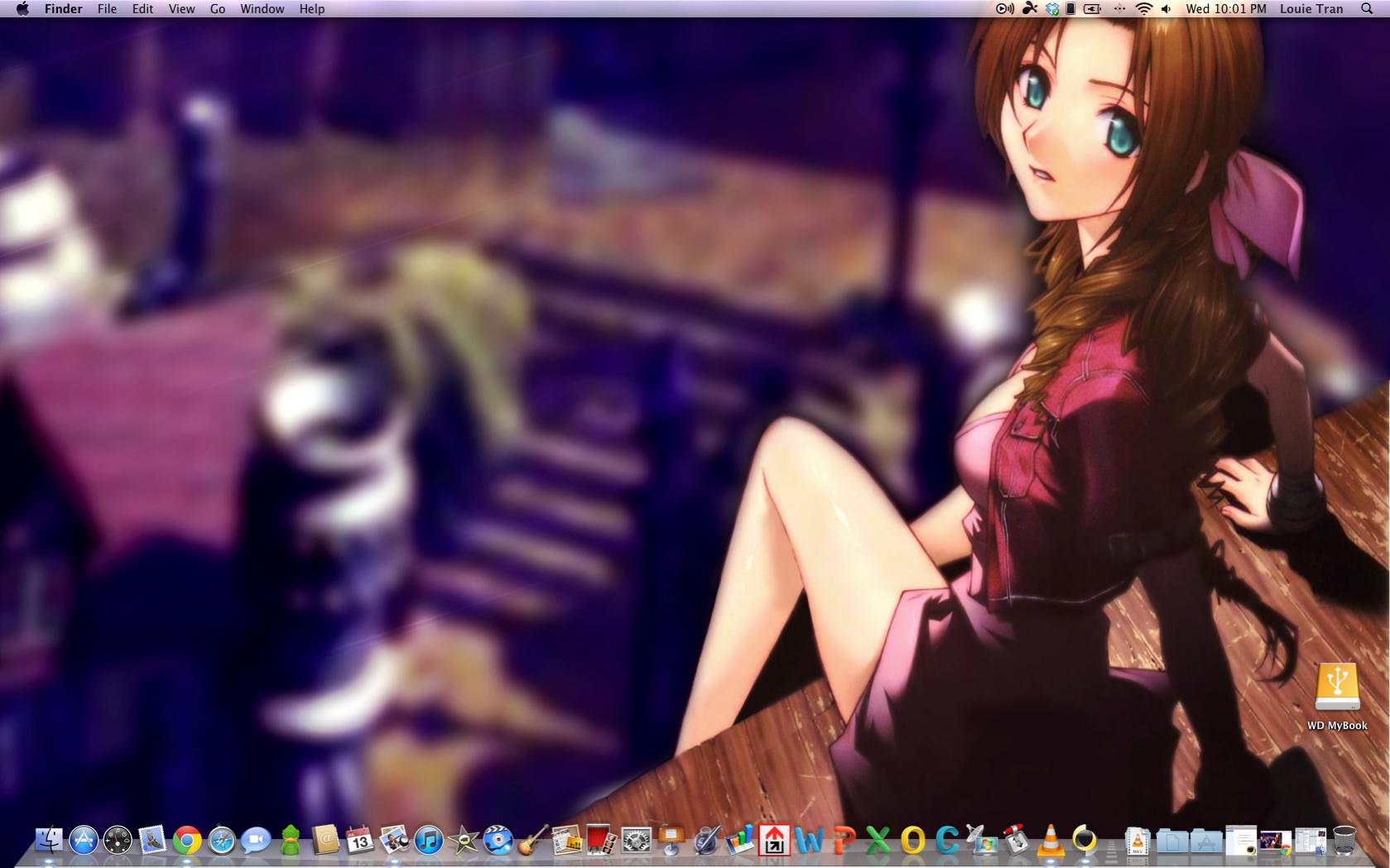Screen dimensions: 1390x868
Task: Launch Excel green X icon
Action: coord(878,841)
